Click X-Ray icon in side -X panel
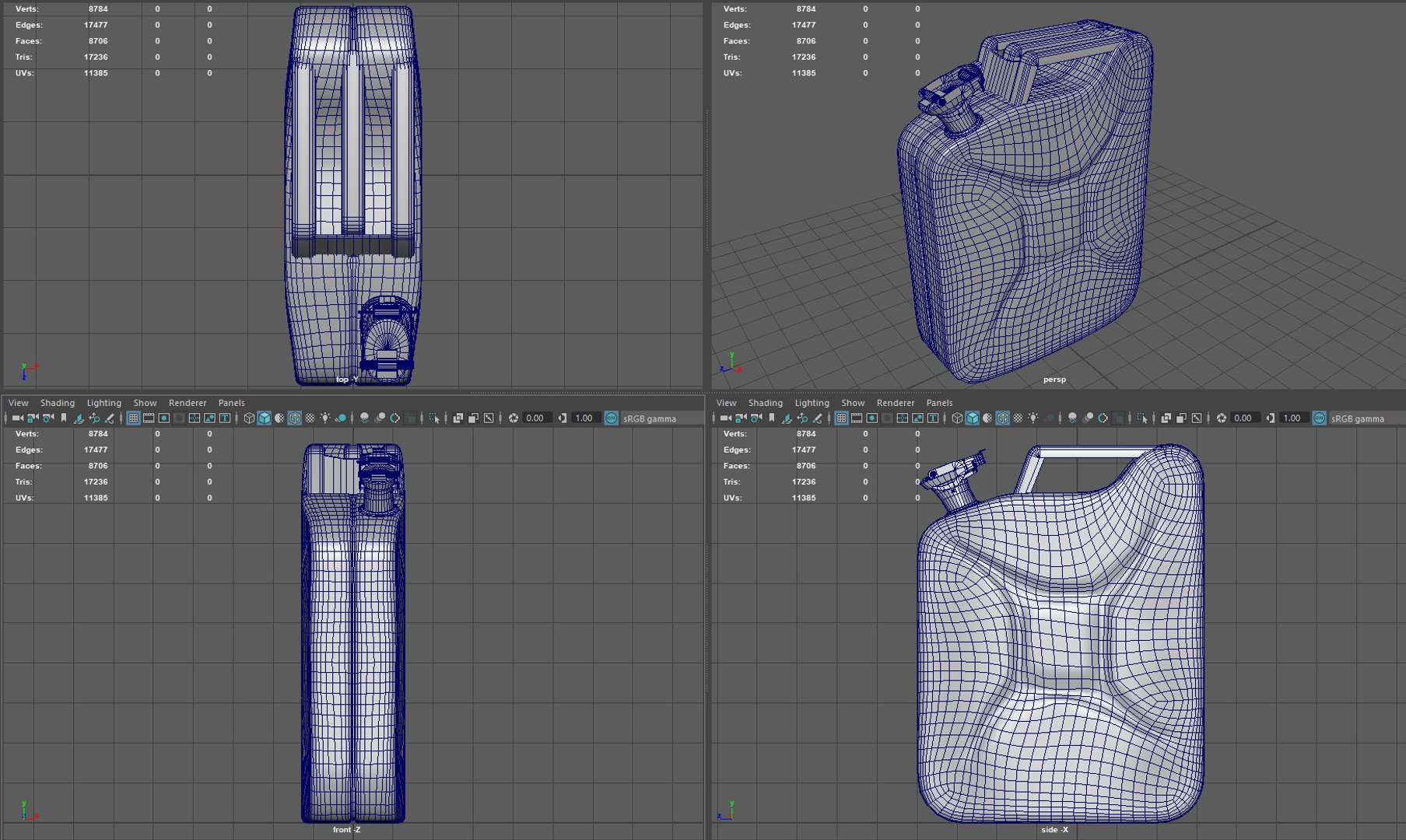This screenshot has height=840, width=1406. click(x=1165, y=418)
